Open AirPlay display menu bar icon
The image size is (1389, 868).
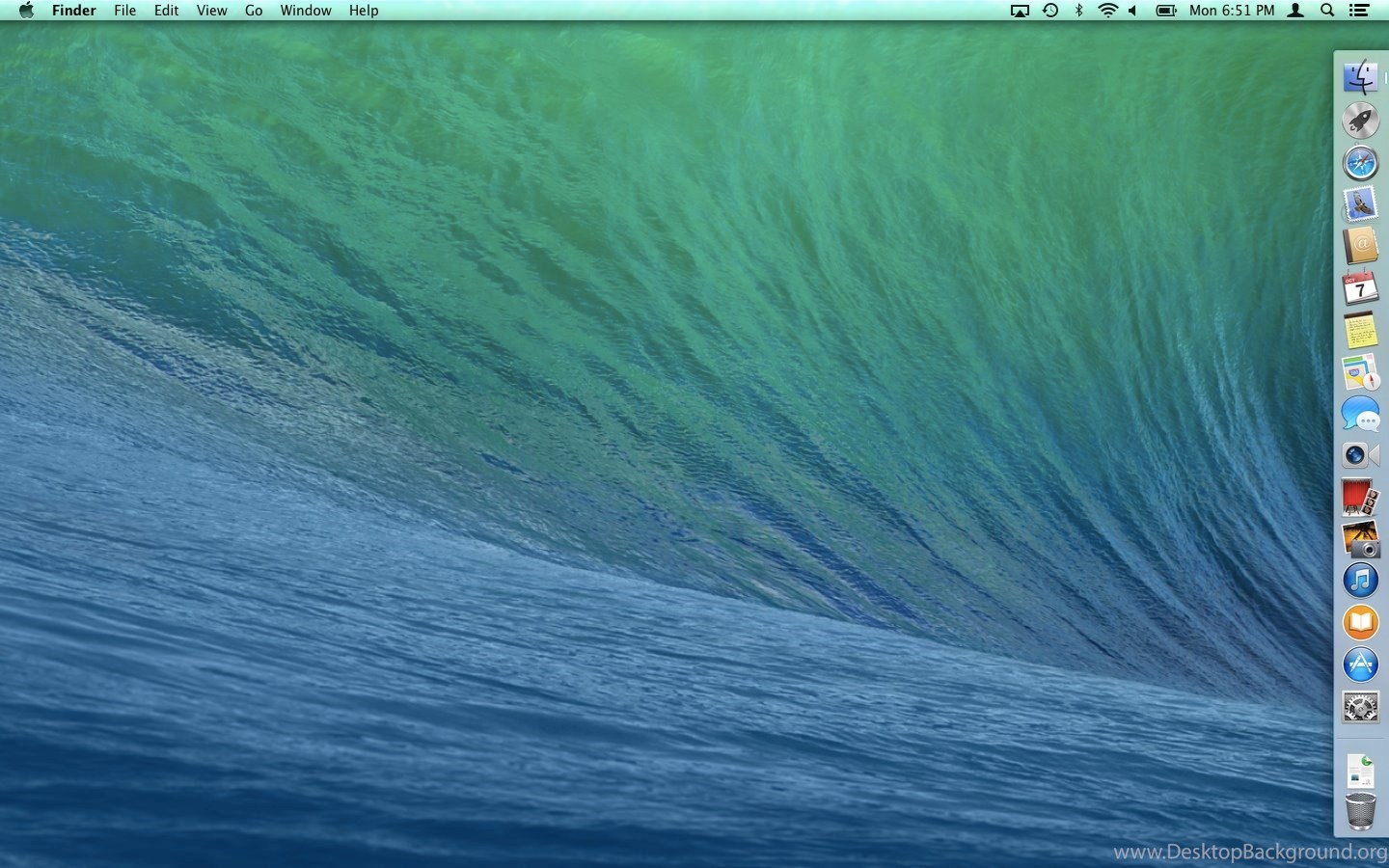1020,11
